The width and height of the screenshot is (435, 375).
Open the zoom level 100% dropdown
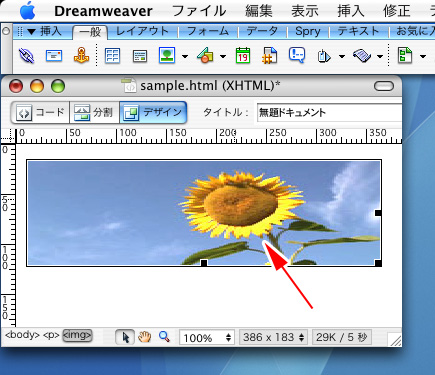click(207, 337)
